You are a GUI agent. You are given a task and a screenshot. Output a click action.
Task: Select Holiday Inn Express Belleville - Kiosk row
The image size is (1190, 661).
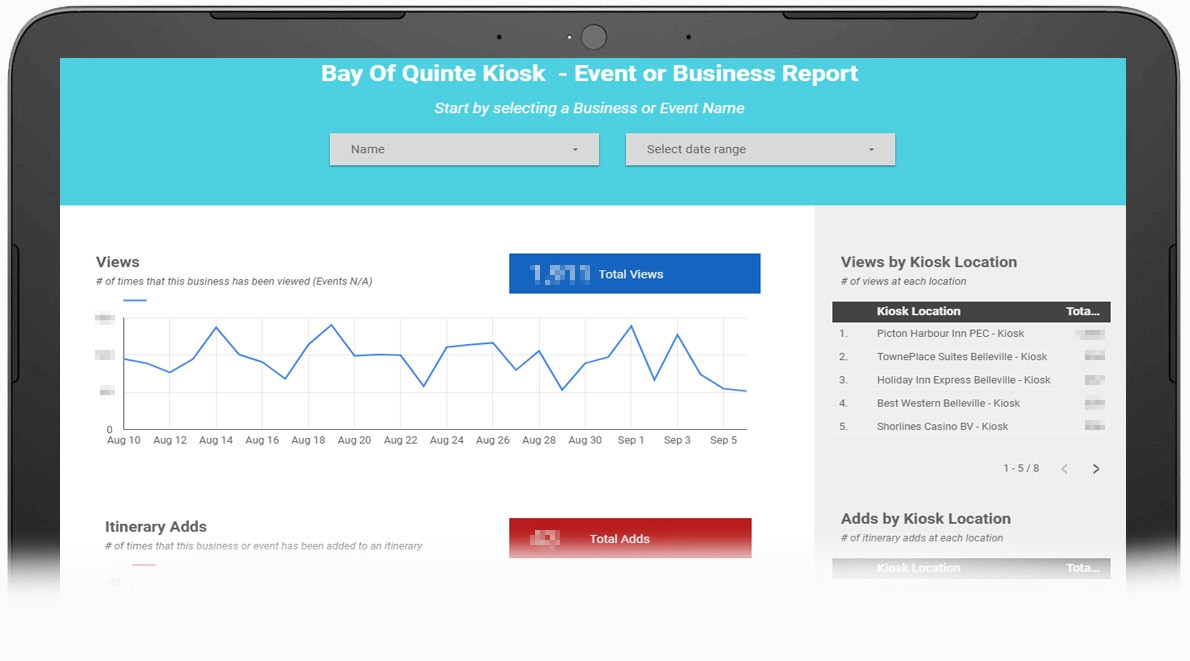point(971,380)
